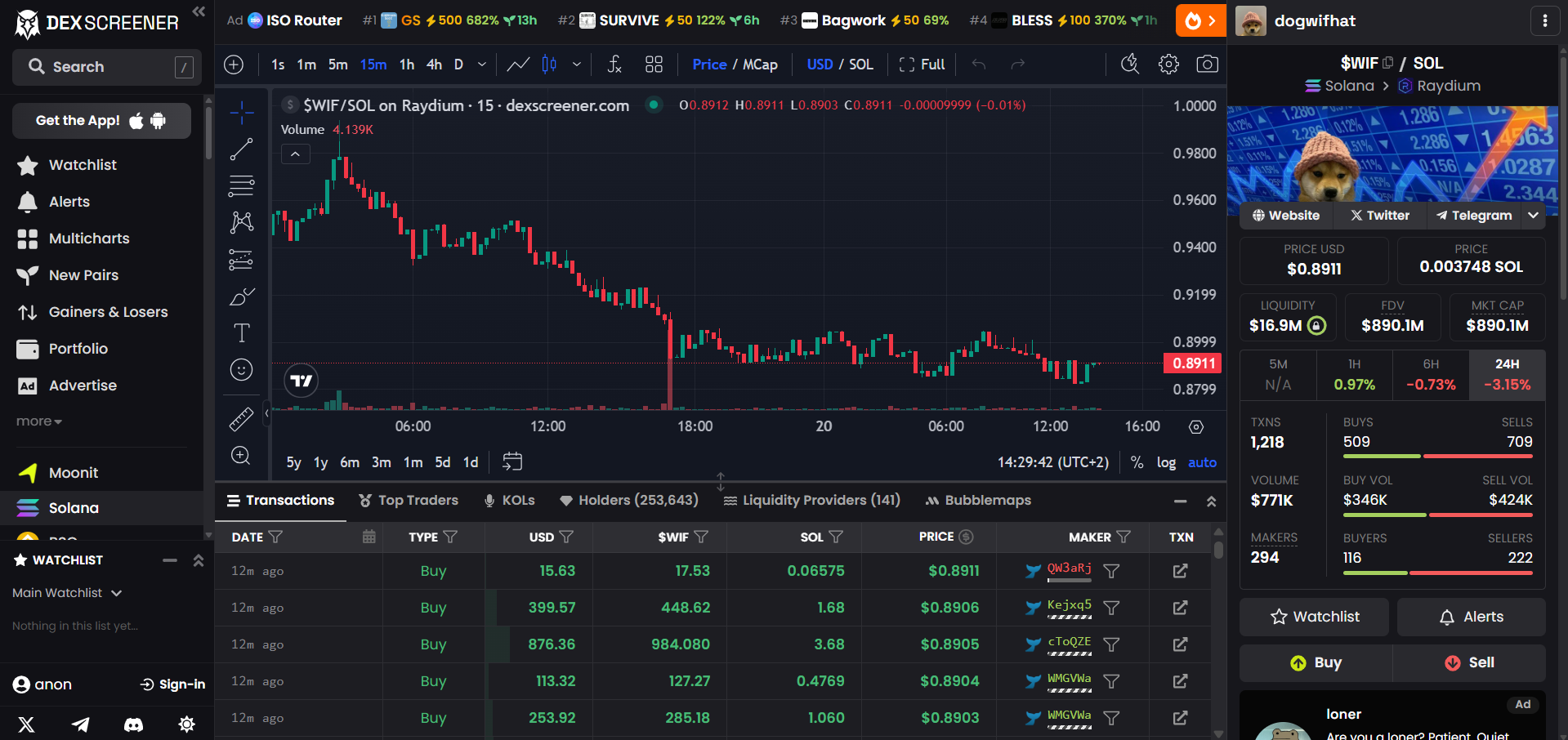Open the Fibonacci retracement tool group
The image size is (1568, 740).
[x=241, y=186]
